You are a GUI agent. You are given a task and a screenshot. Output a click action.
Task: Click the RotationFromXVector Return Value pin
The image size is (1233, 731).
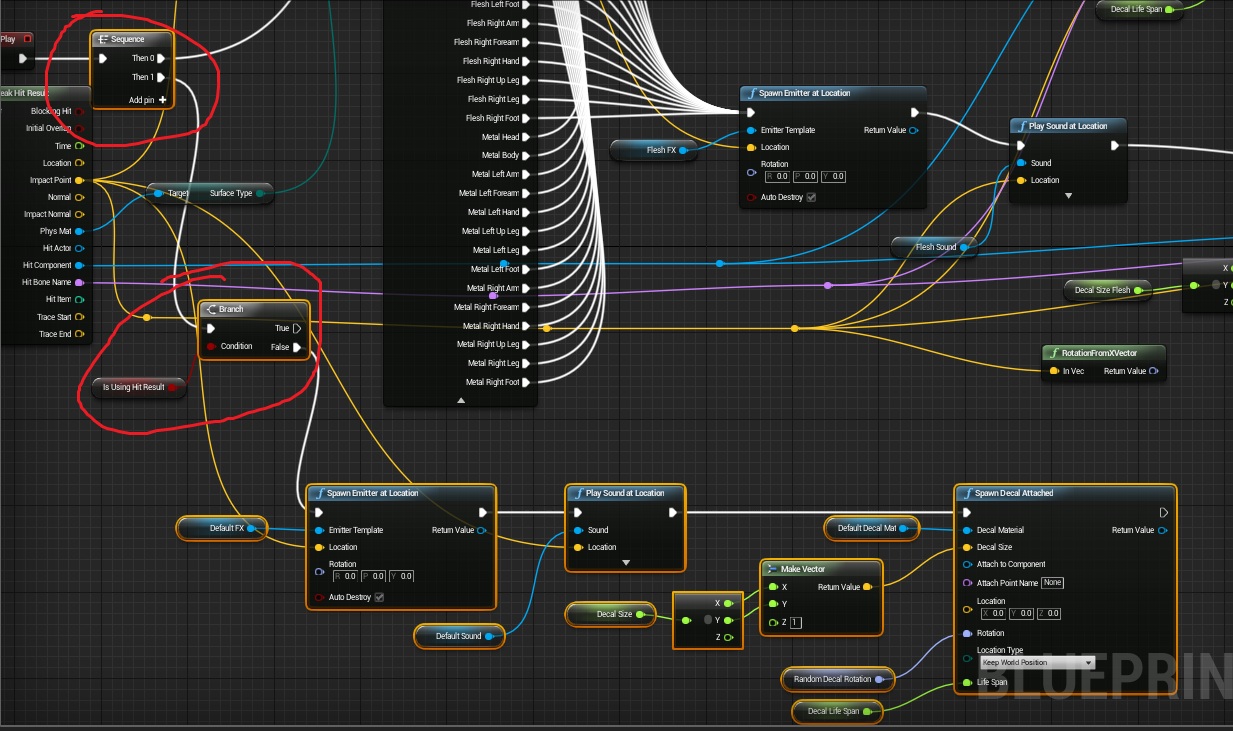pos(1154,371)
